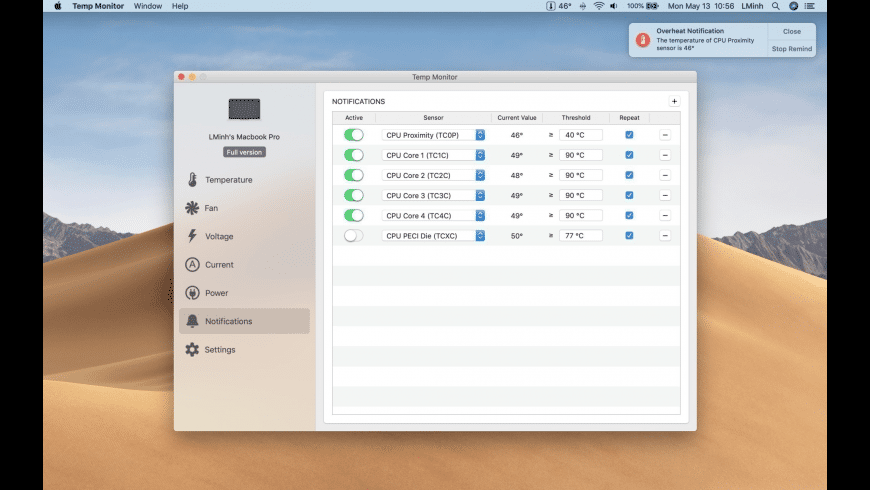The width and height of the screenshot is (870, 490).
Task: Open Spotlight search magnifier
Action: click(x=776, y=6)
